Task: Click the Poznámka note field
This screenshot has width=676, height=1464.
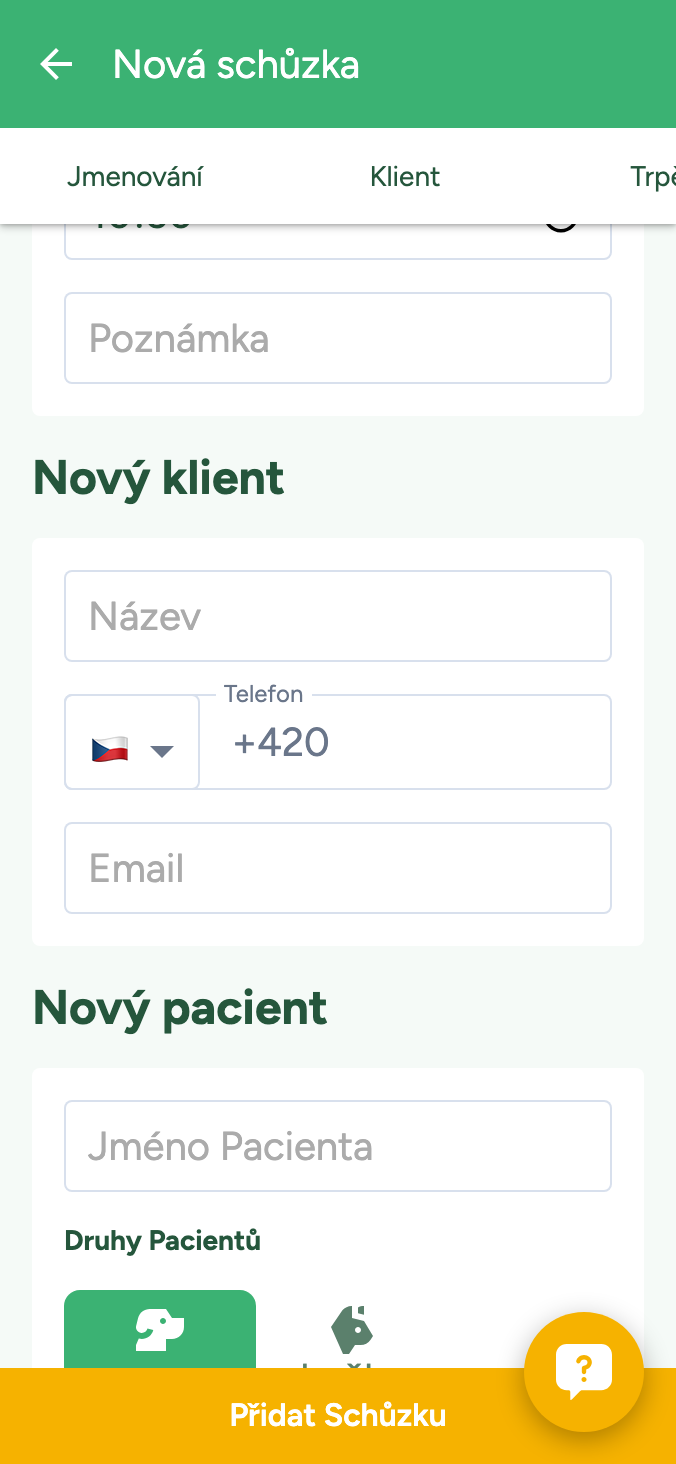Action: point(338,338)
